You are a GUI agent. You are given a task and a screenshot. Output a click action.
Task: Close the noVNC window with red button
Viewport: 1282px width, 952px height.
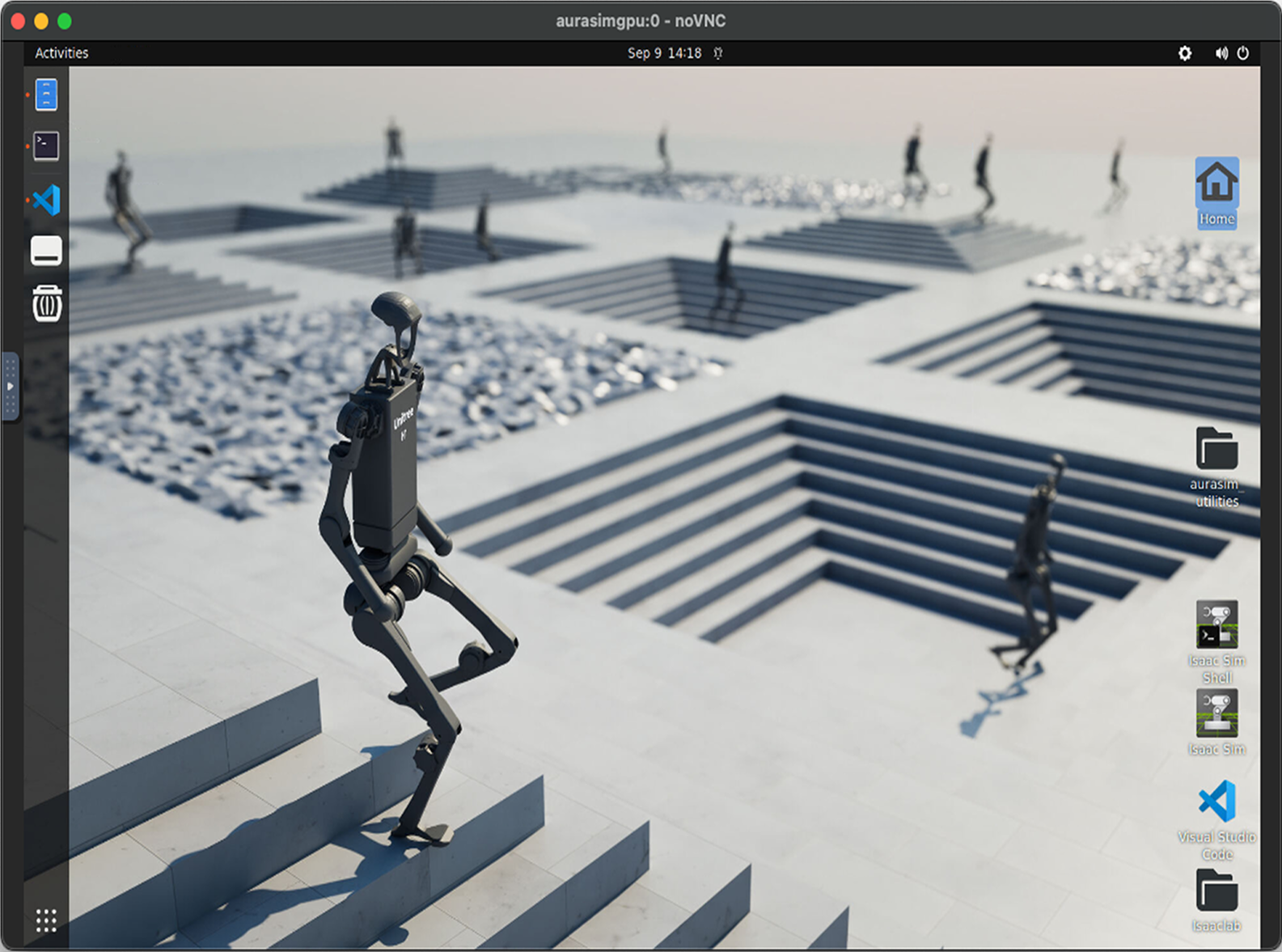(18, 21)
